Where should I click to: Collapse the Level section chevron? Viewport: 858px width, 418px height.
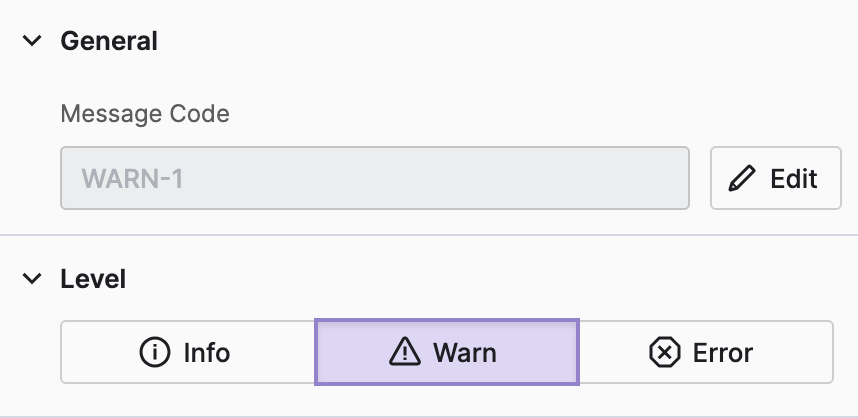[x=33, y=279]
